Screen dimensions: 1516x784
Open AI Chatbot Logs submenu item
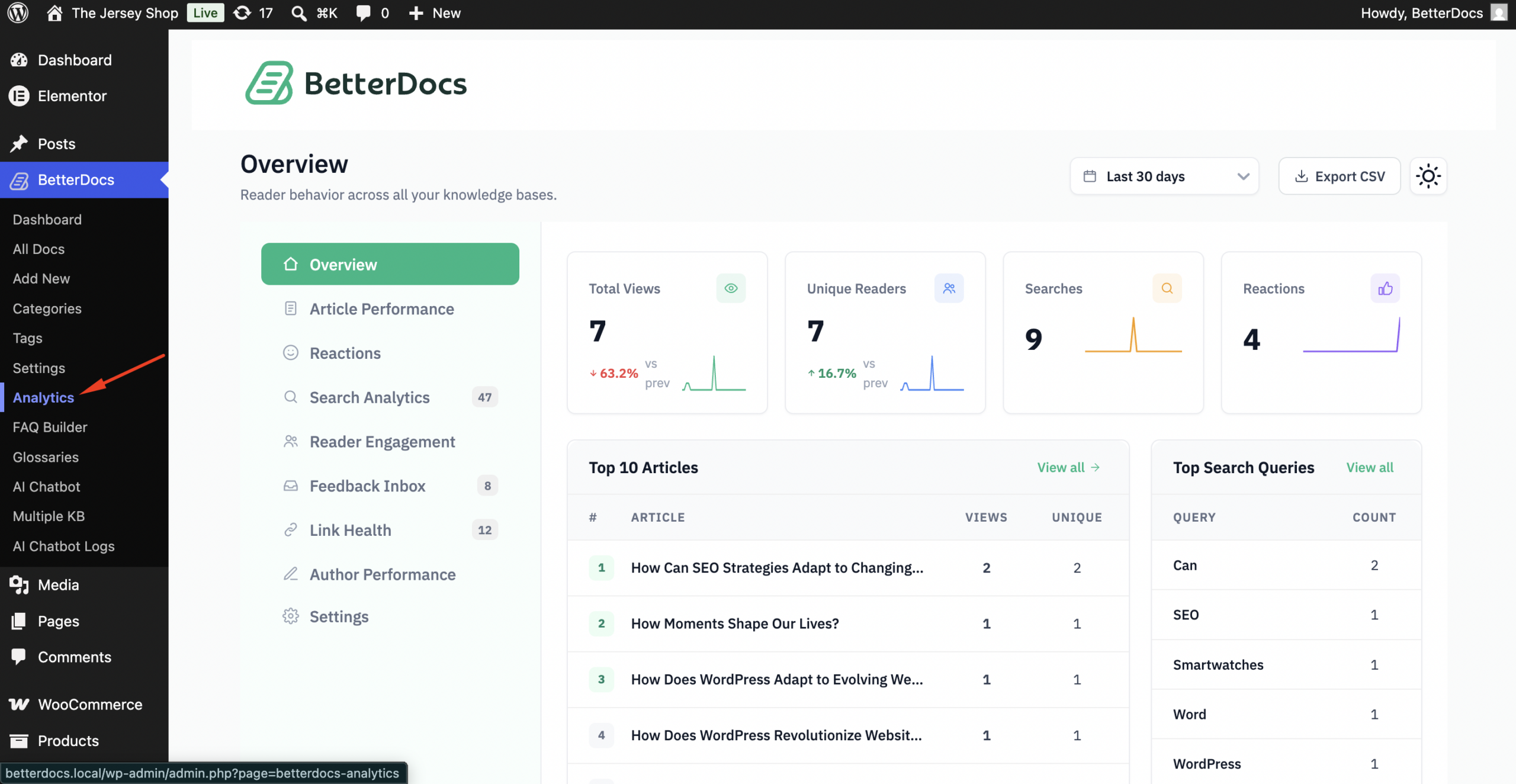(x=63, y=546)
